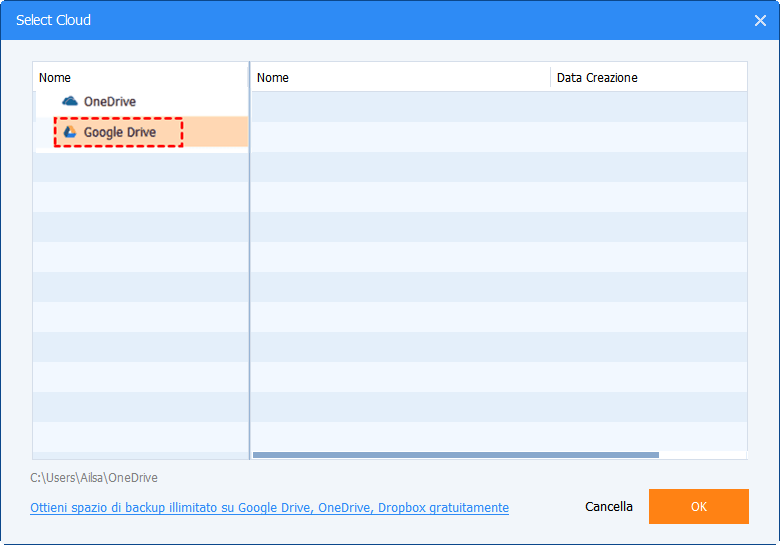
Task: Open the unlimited backup space link
Action: point(270,508)
